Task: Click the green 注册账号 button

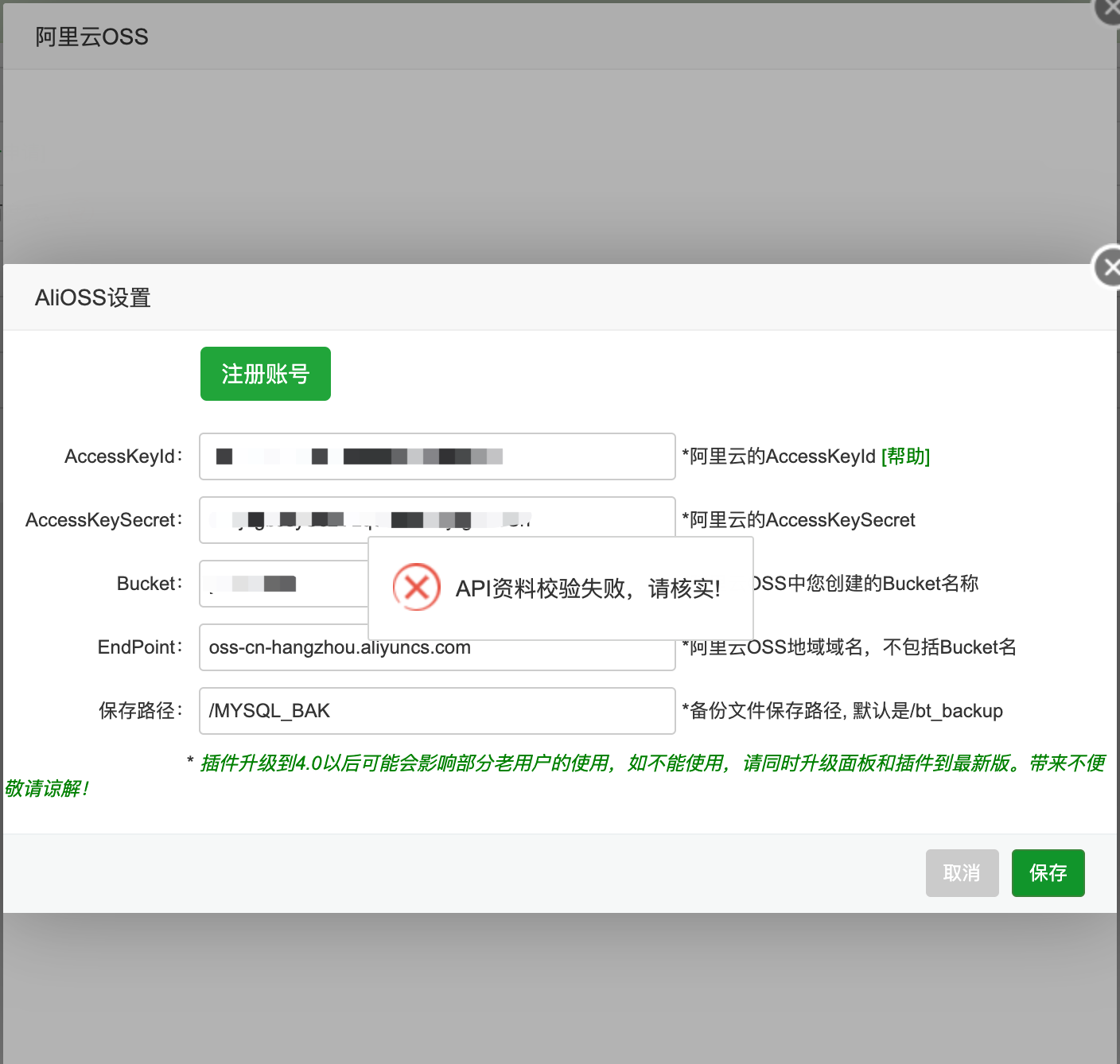Action: tap(265, 374)
